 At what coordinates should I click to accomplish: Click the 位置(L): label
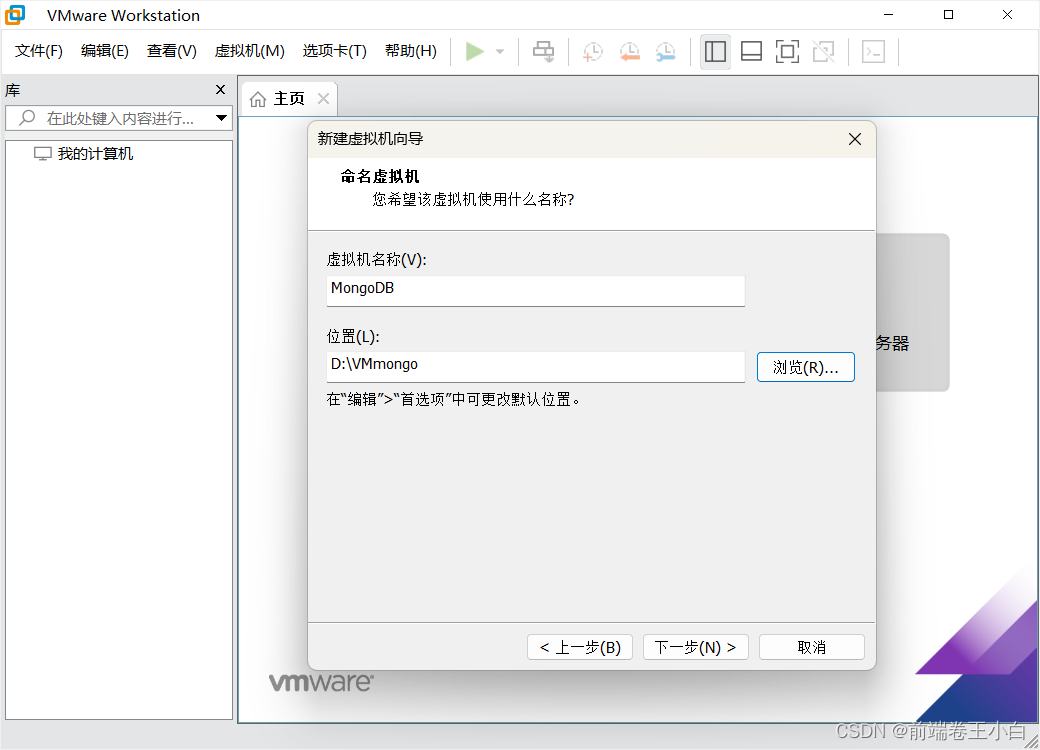tap(353, 337)
